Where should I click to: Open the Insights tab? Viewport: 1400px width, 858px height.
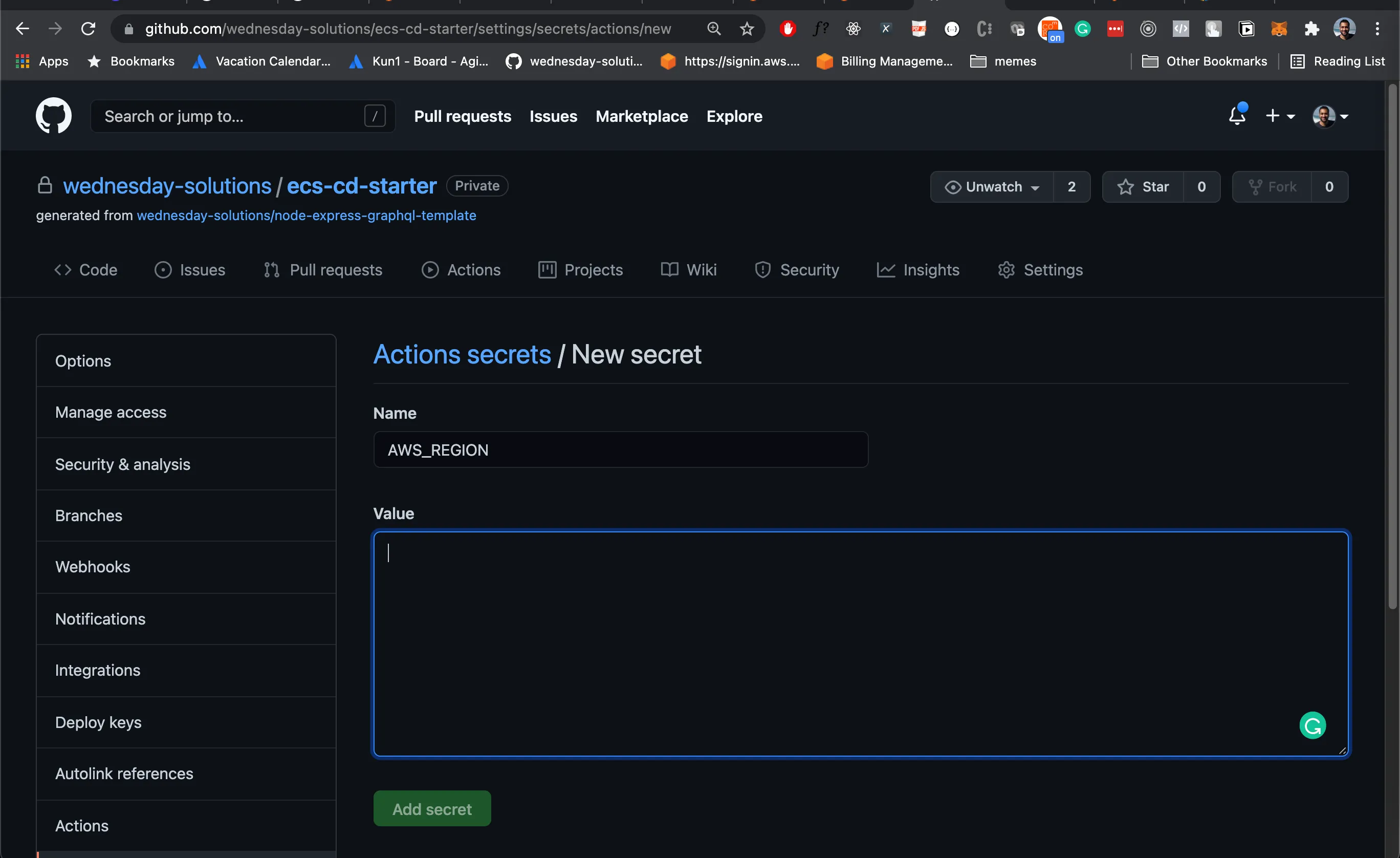917,269
